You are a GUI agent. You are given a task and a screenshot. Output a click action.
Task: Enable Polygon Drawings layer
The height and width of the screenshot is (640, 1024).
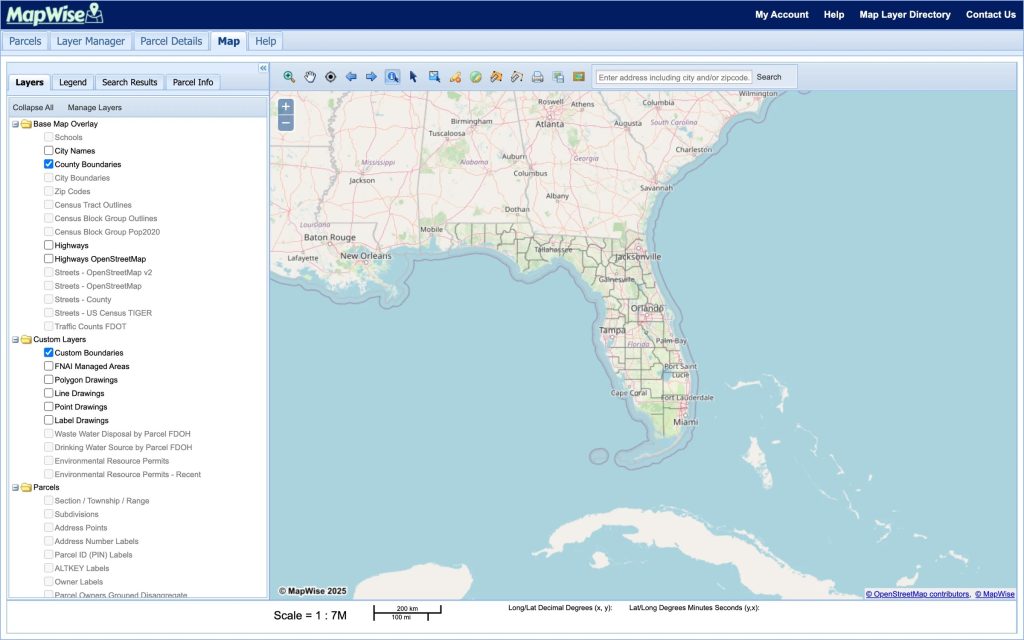(48, 379)
